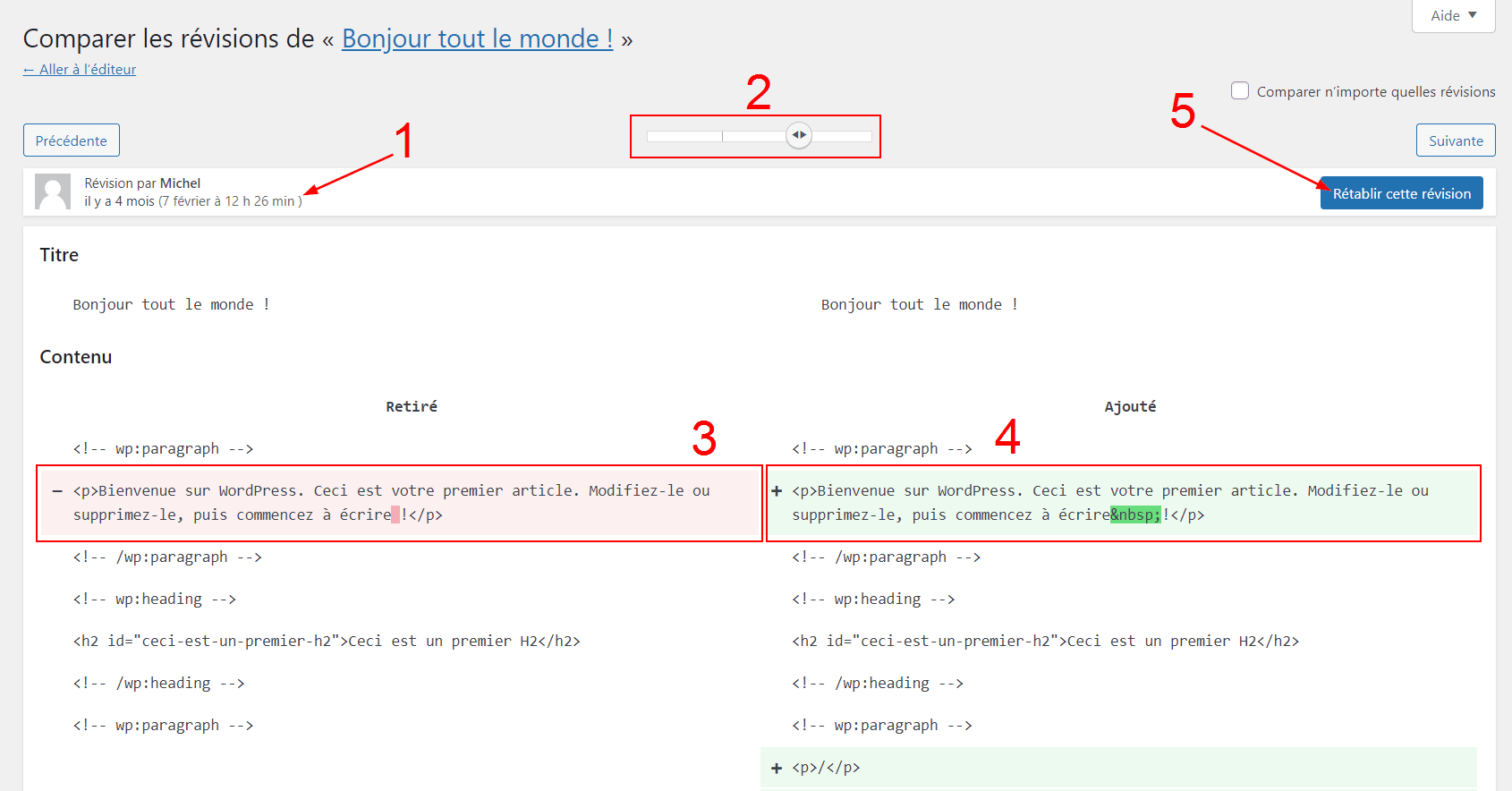Open the Bonjour tout le monde ! post link
The width and height of the screenshot is (1512, 791).
477,38
